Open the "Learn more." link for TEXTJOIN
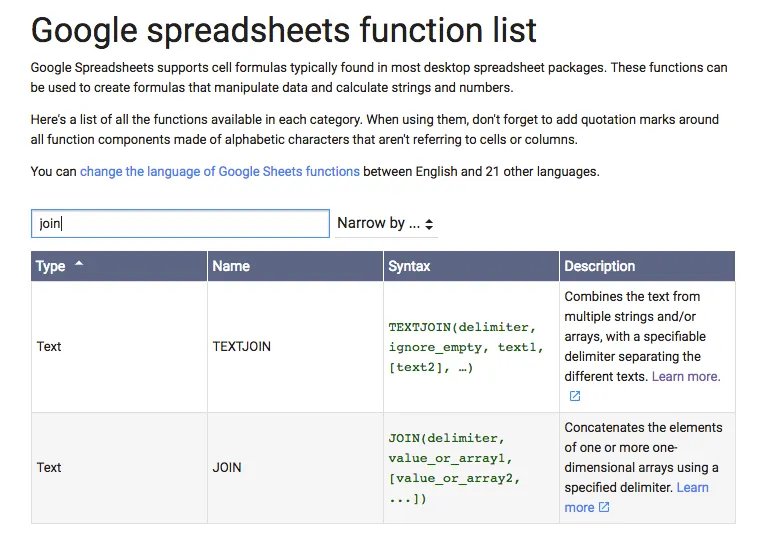The width and height of the screenshot is (771, 543). tap(686, 377)
